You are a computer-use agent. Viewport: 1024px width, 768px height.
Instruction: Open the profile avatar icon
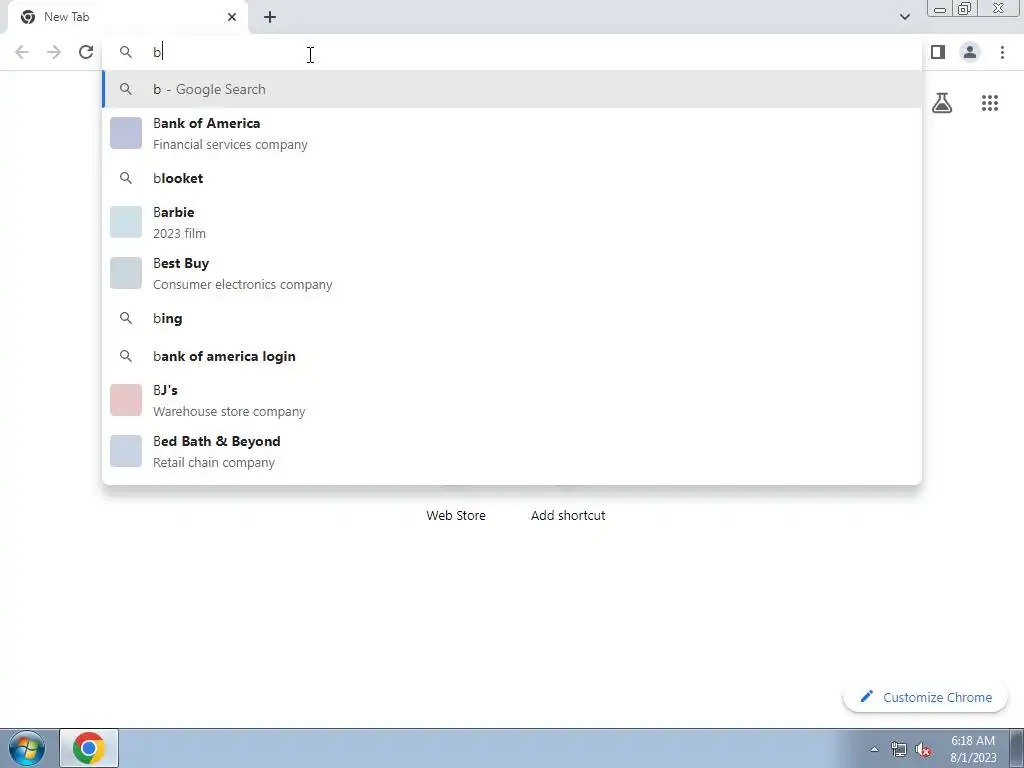[970, 52]
